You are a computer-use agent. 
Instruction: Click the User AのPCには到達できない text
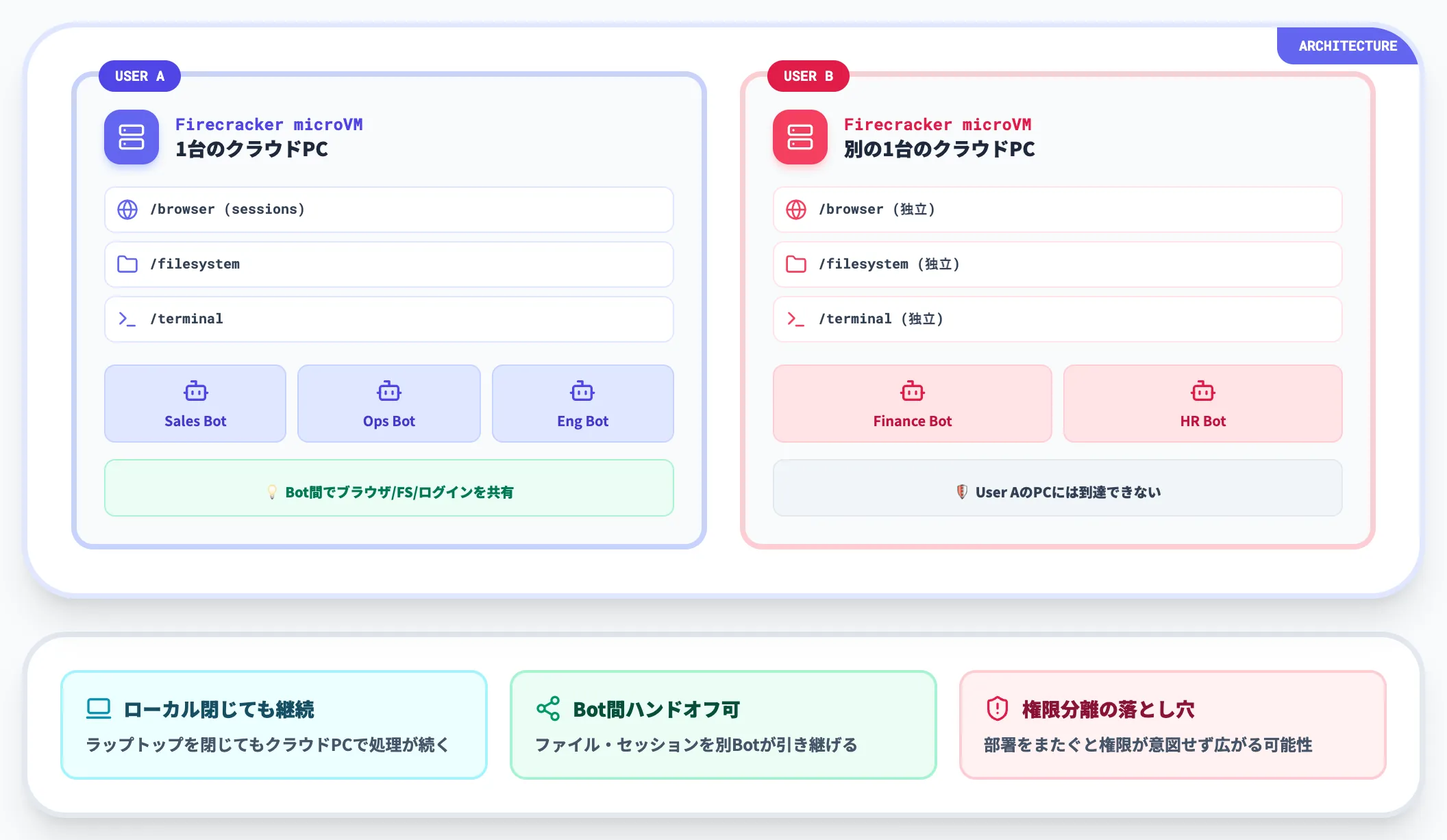tap(1068, 492)
